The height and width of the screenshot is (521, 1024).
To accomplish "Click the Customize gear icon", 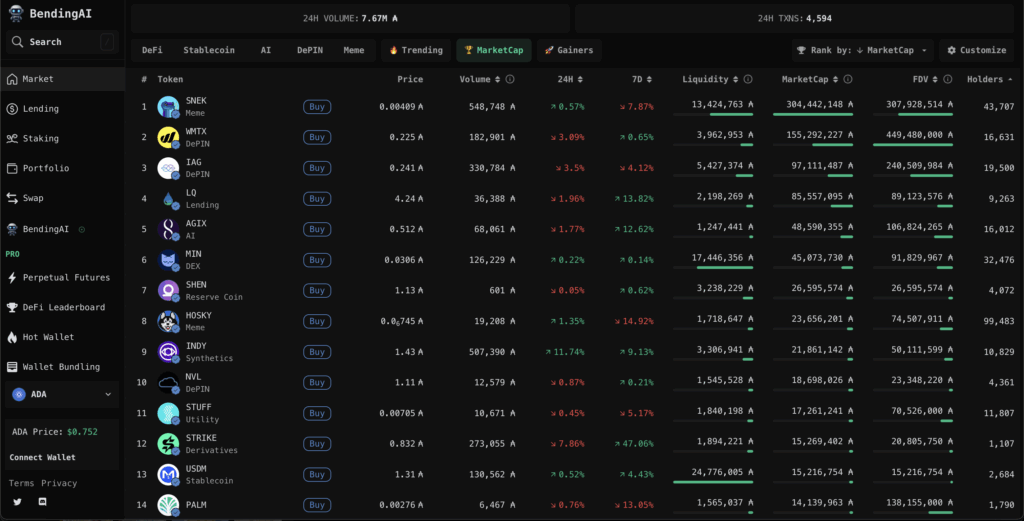I will pyautogui.click(x=952, y=50).
